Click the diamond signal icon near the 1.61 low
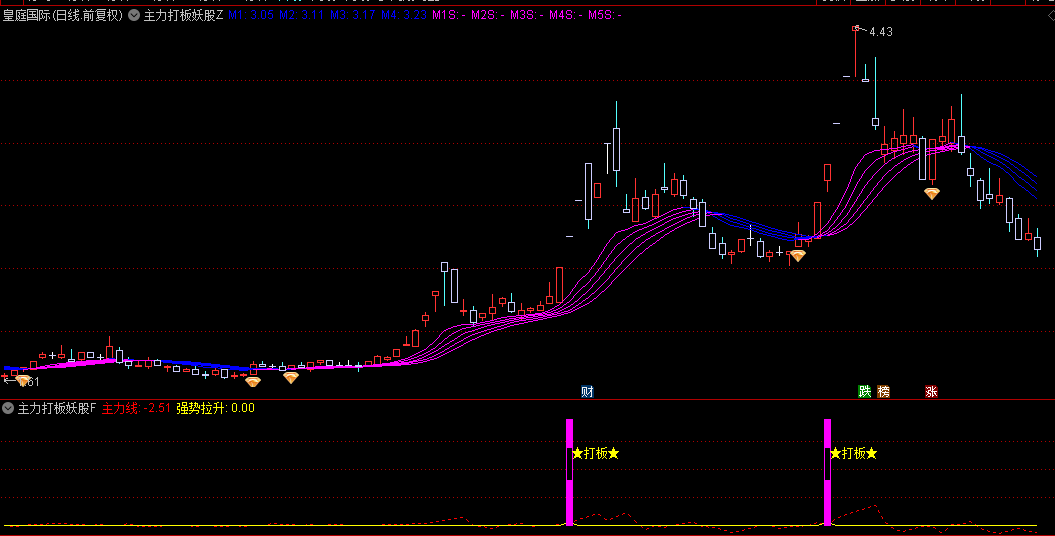The height and width of the screenshot is (536, 1055). click(x=23, y=381)
